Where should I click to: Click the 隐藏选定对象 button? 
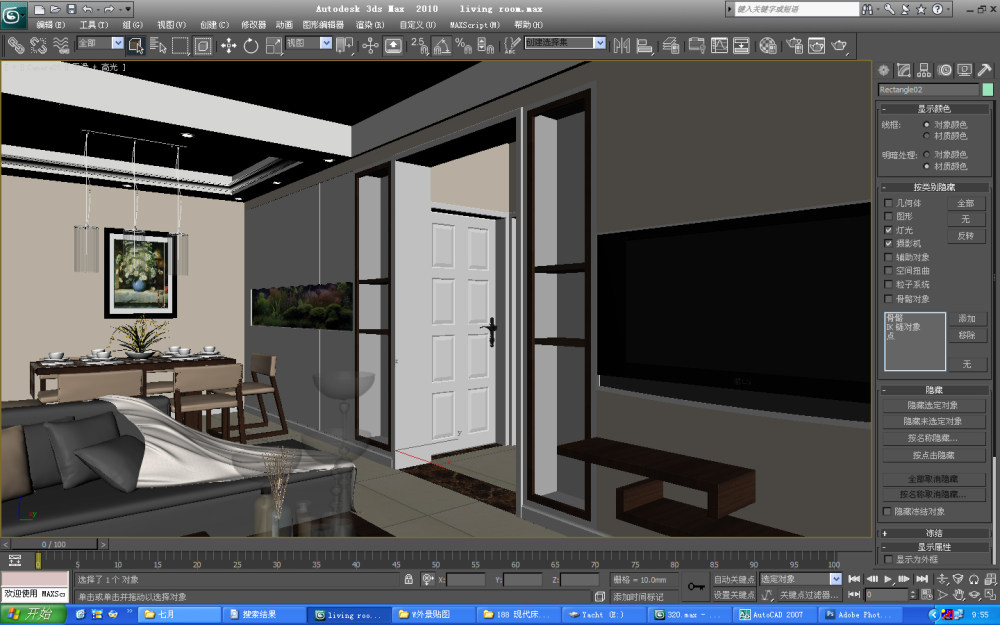tap(934, 405)
